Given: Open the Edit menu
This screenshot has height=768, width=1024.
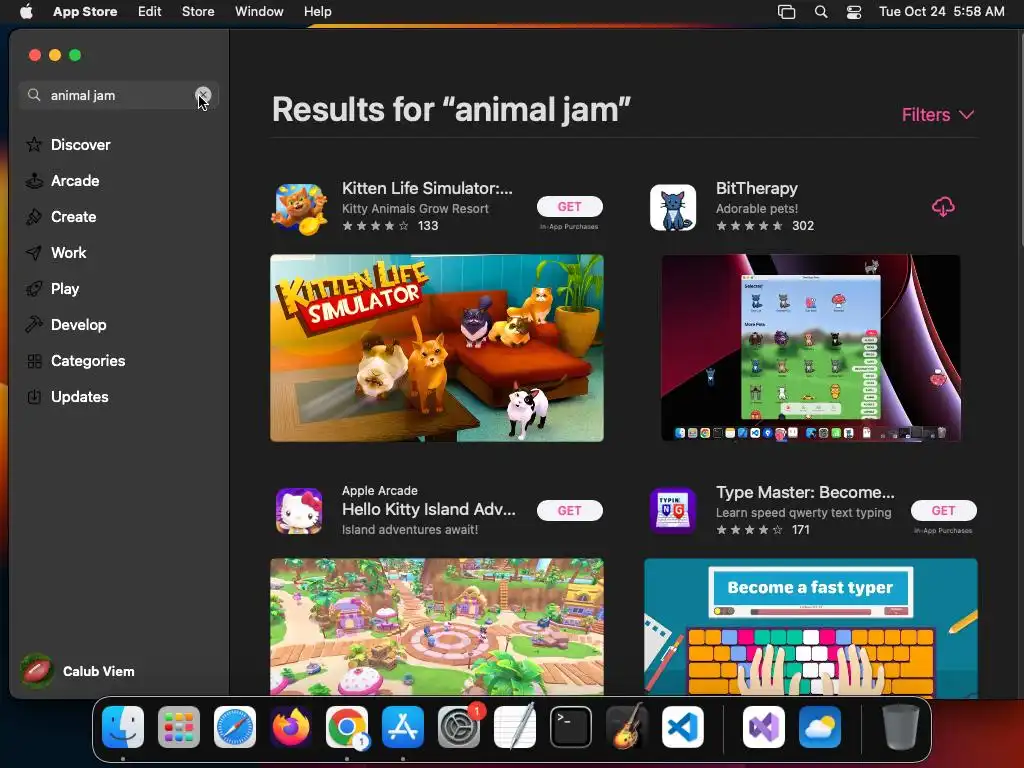Looking at the screenshot, I should coord(150,12).
